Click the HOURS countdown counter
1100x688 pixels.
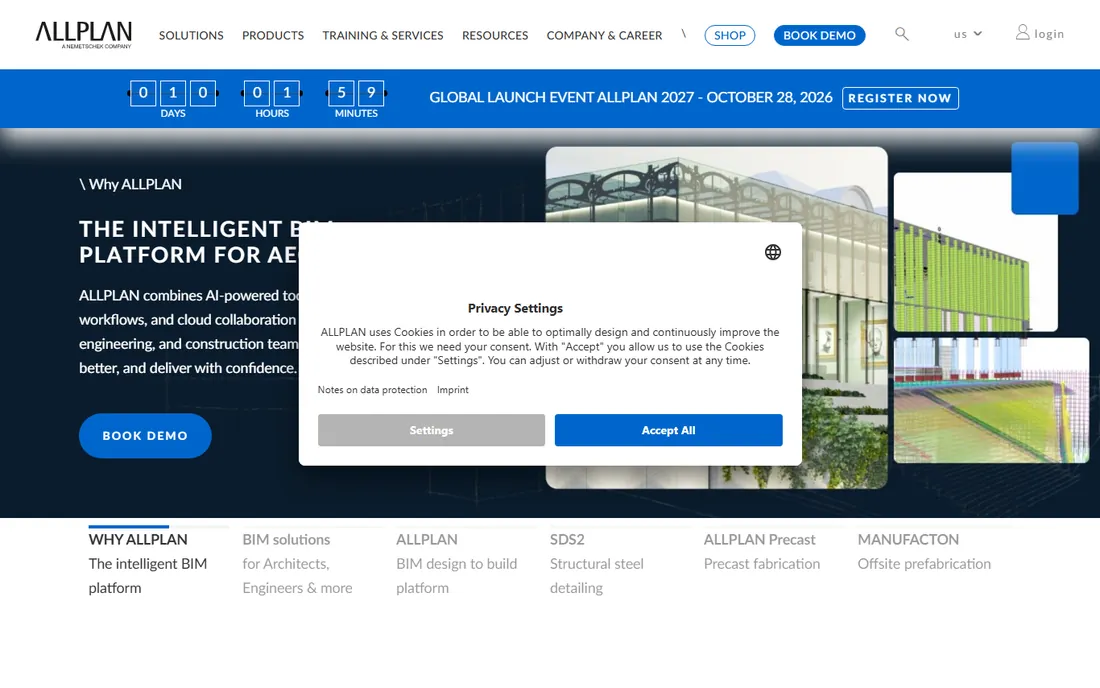(272, 99)
